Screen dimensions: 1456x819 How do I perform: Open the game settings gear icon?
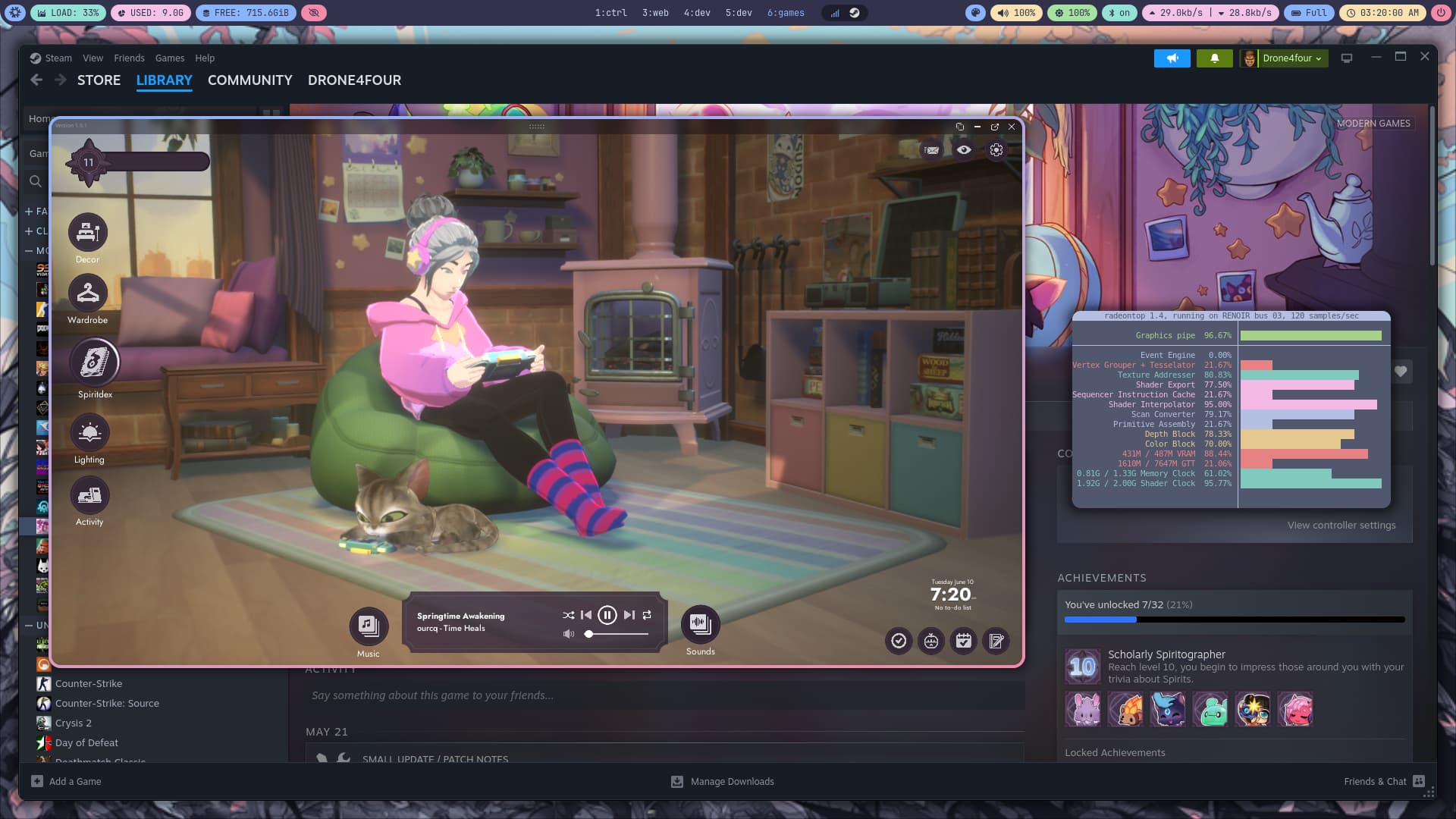996,150
